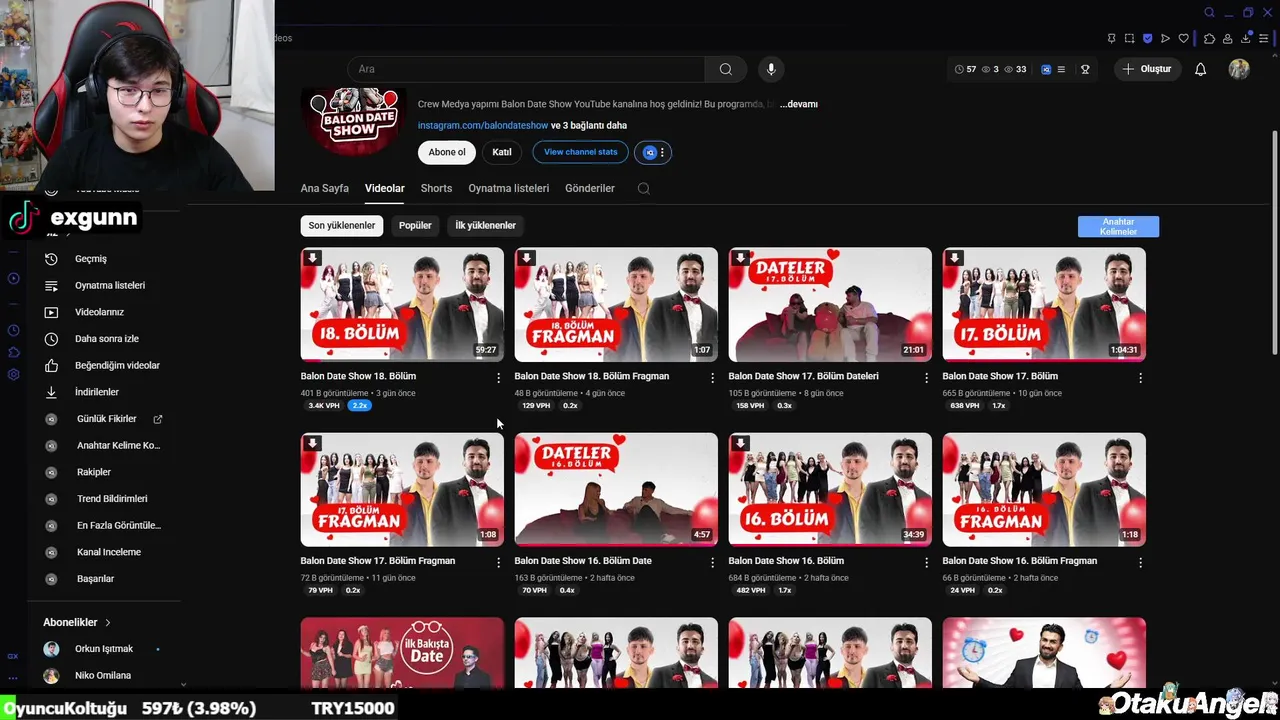Click Oluştur create button
Image resolution: width=1280 pixels, height=720 pixels.
[1146, 69]
